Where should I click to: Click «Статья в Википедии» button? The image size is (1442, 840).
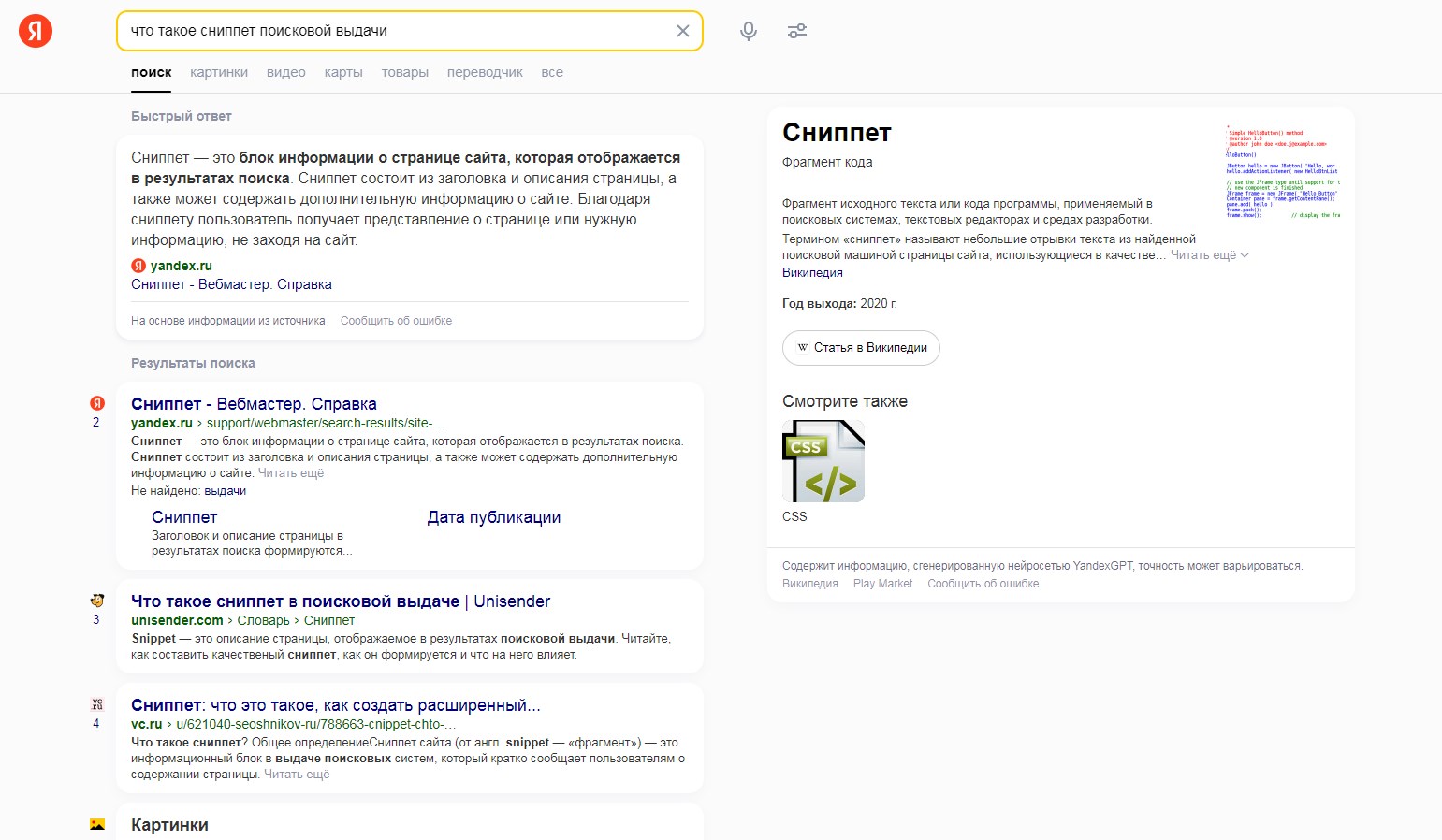861,348
